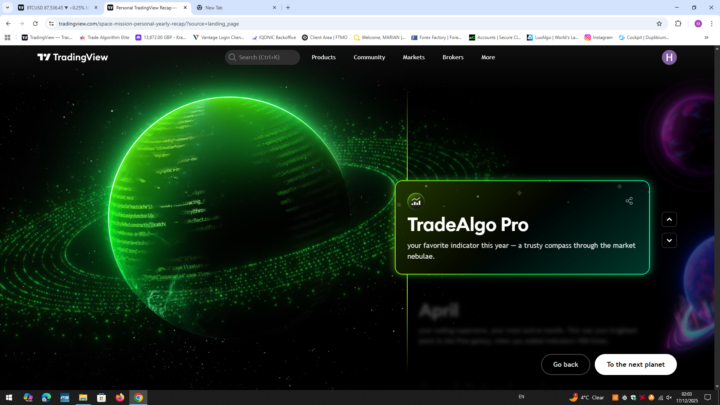Close the Personal TradingView Recap tab
This screenshot has height=405, width=720.
pos(185,8)
